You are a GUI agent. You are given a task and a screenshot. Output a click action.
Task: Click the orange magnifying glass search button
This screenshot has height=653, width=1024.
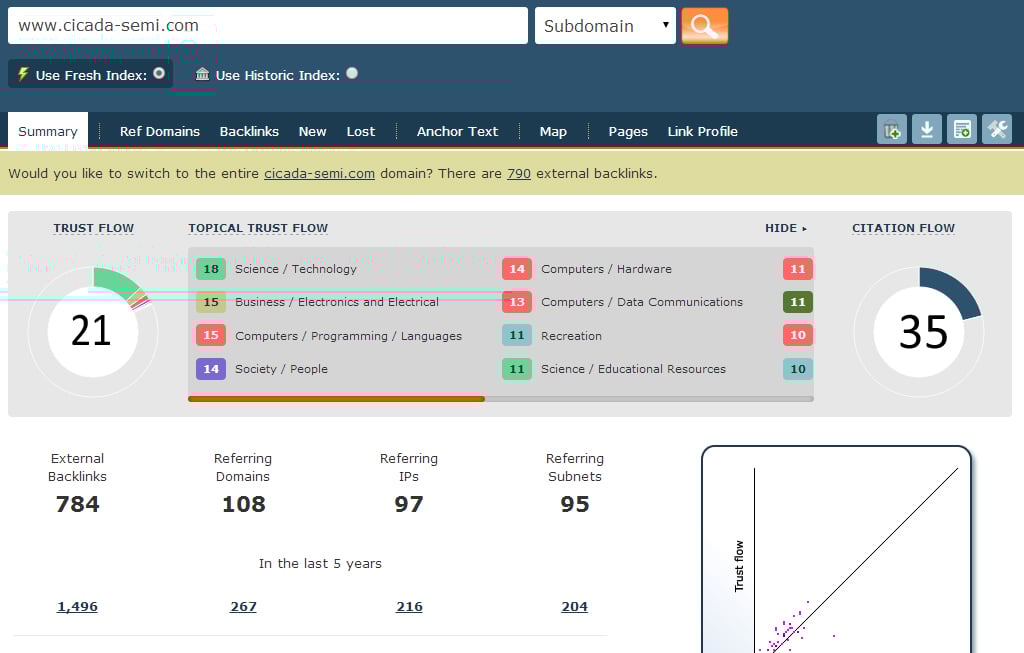coord(704,26)
